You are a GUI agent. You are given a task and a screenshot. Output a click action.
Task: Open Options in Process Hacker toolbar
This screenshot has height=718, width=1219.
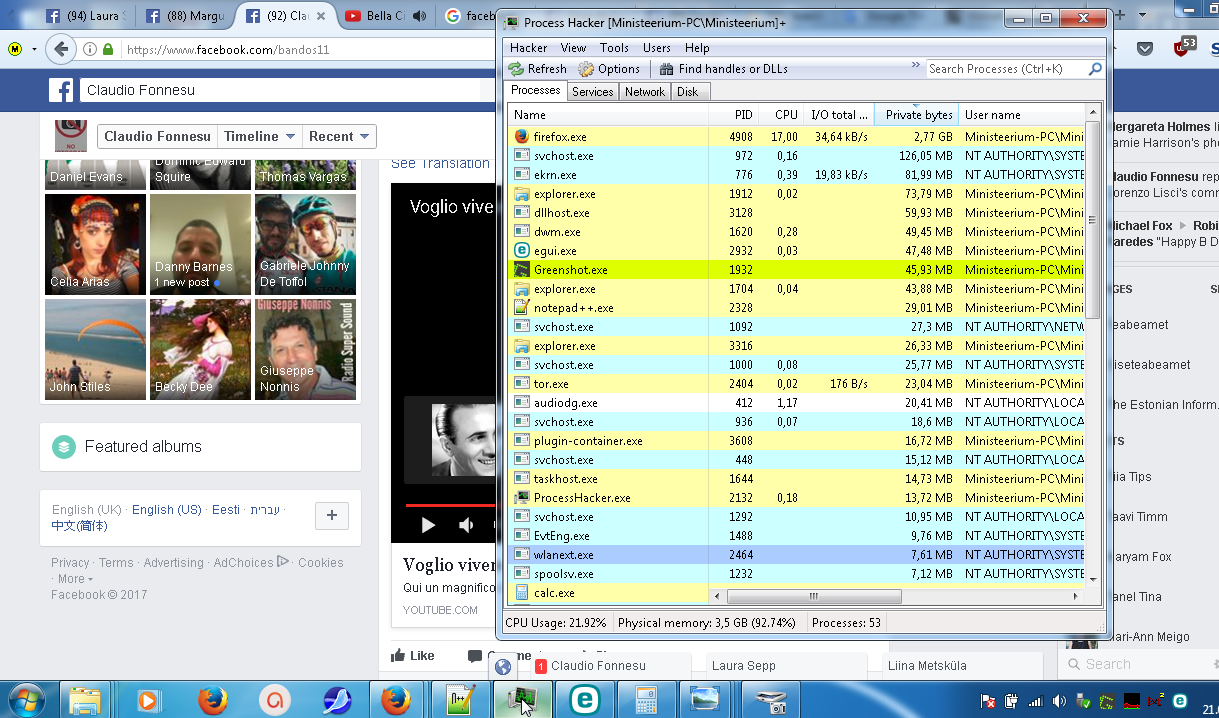pos(609,69)
